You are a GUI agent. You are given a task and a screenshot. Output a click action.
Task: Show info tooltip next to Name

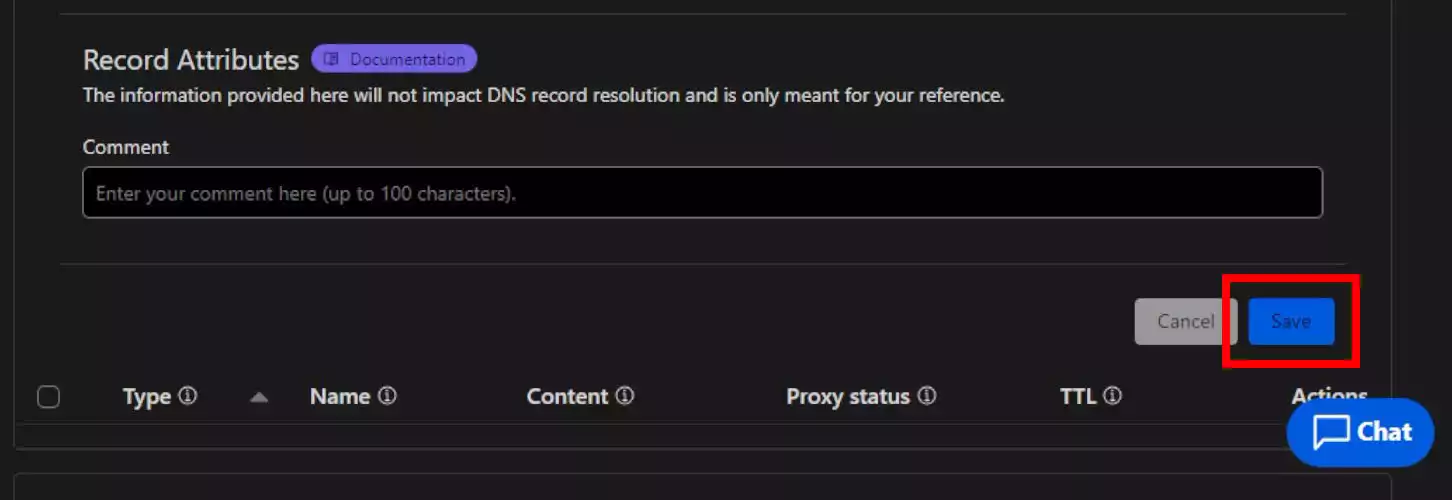(x=387, y=396)
